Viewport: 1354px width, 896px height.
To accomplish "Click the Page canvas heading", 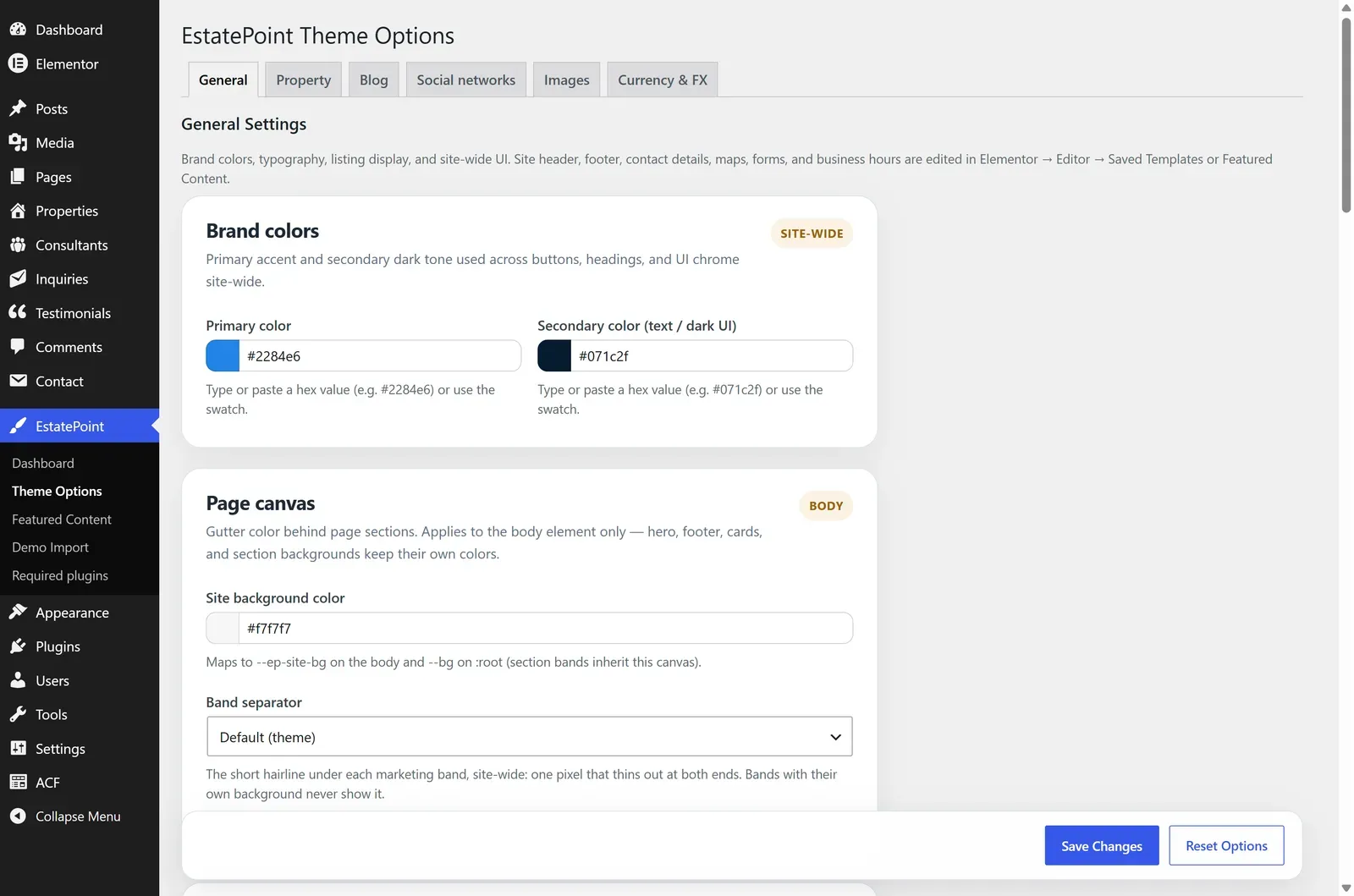I will (260, 503).
